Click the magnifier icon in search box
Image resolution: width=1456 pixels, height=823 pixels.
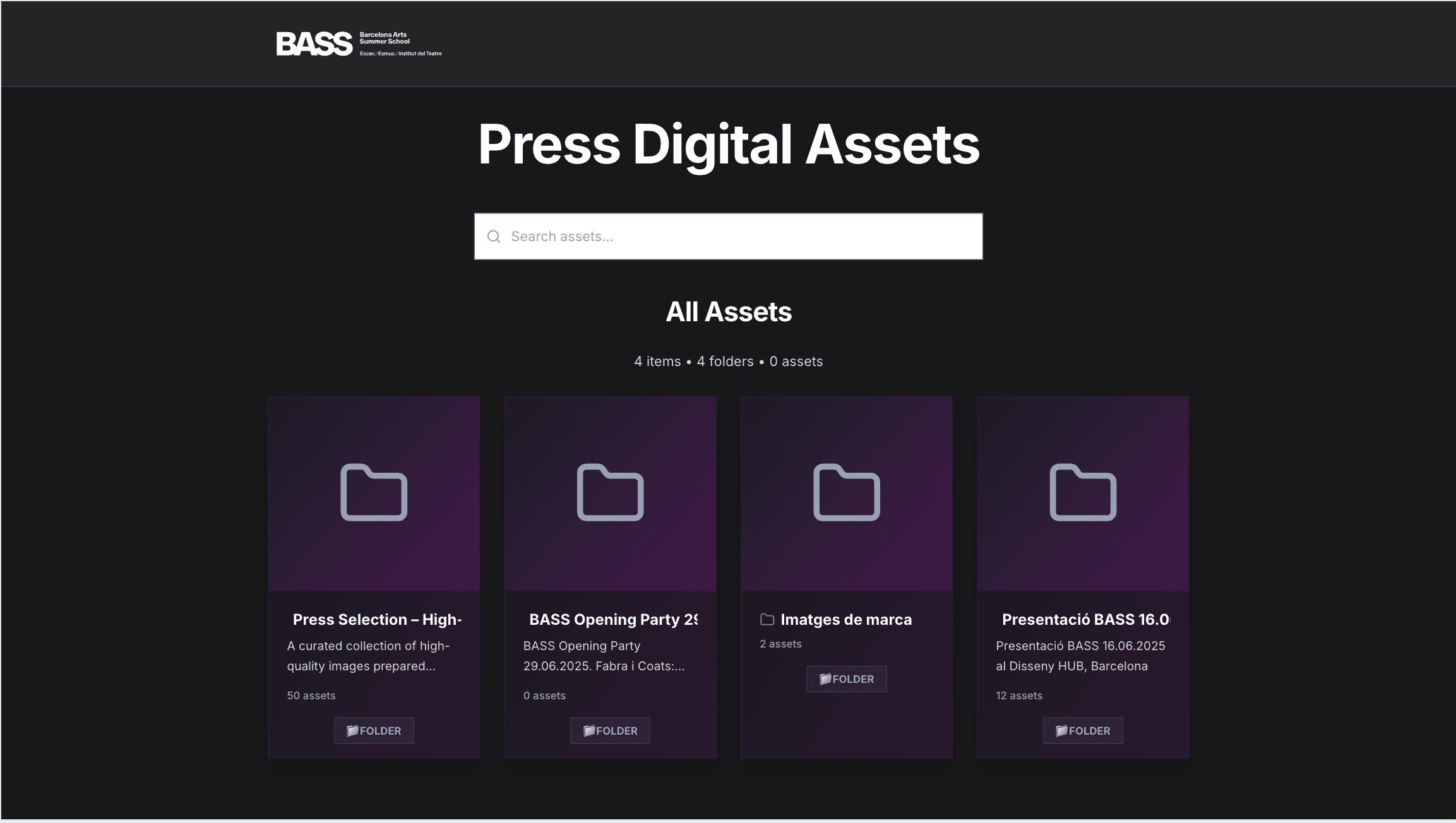click(x=494, y=237)
